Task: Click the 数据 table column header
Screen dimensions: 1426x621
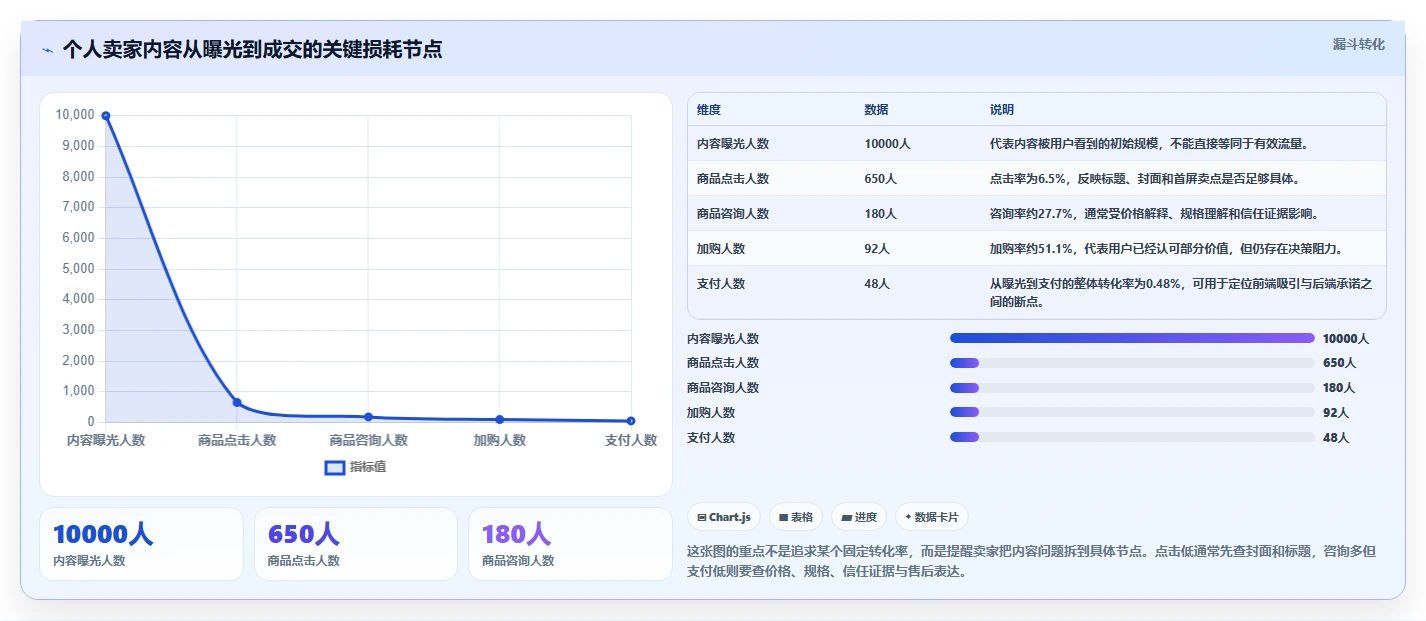Action: click(x=876, y=109)
